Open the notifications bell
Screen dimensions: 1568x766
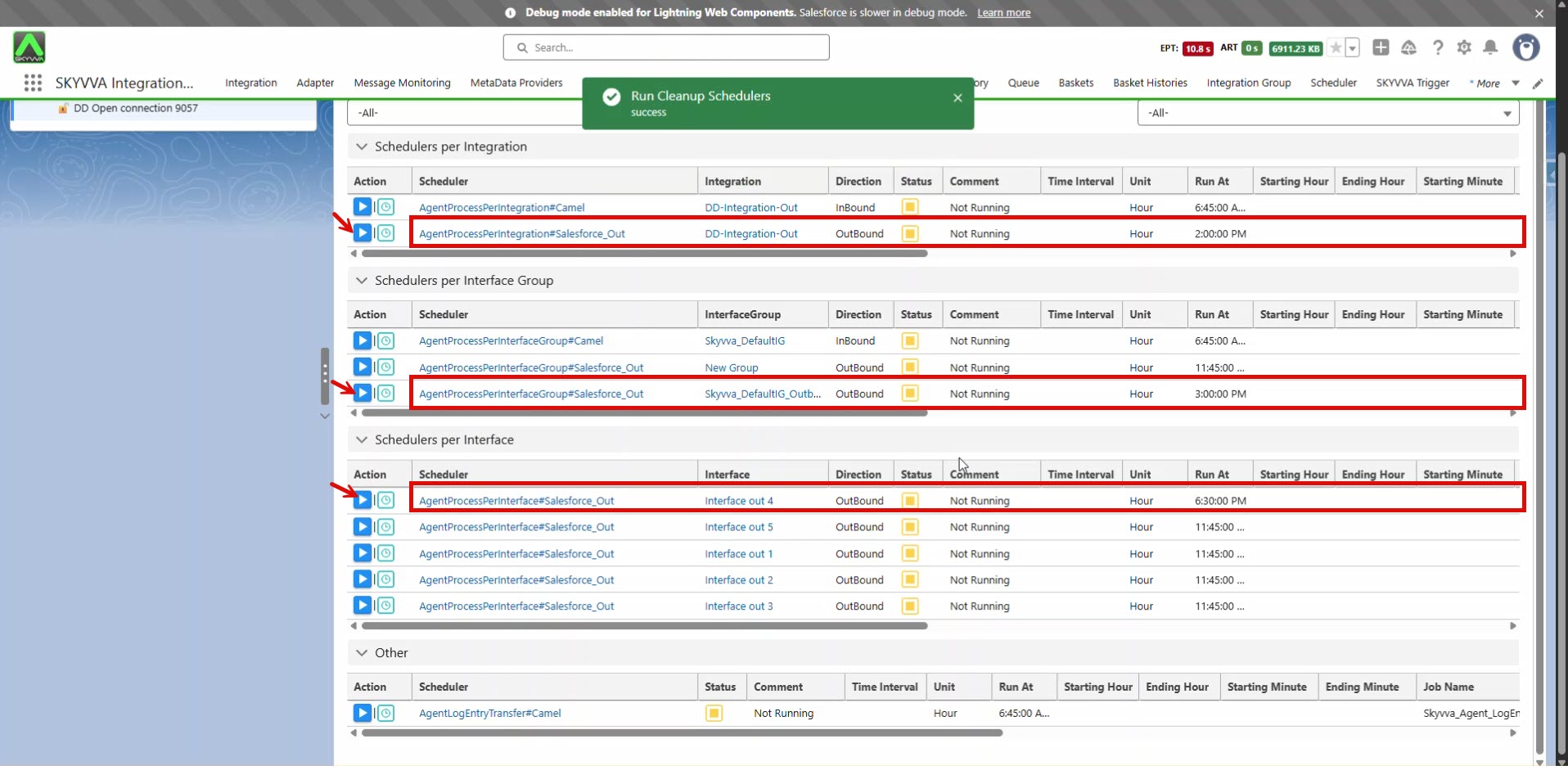click(1490, 47)
